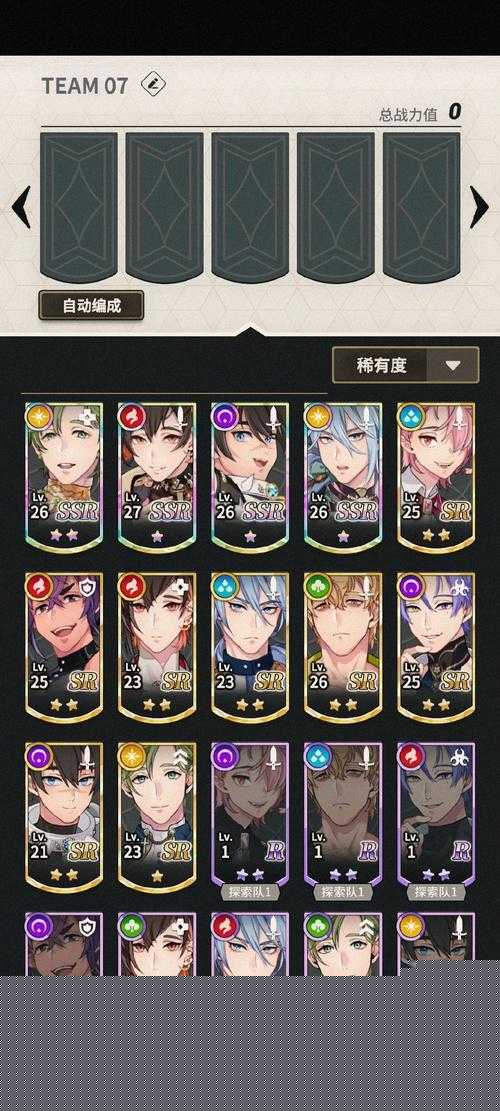Choose the Lv. 27 SSR fire character card
This screenshot has width=500, height=1111.
tap(157, 477)
